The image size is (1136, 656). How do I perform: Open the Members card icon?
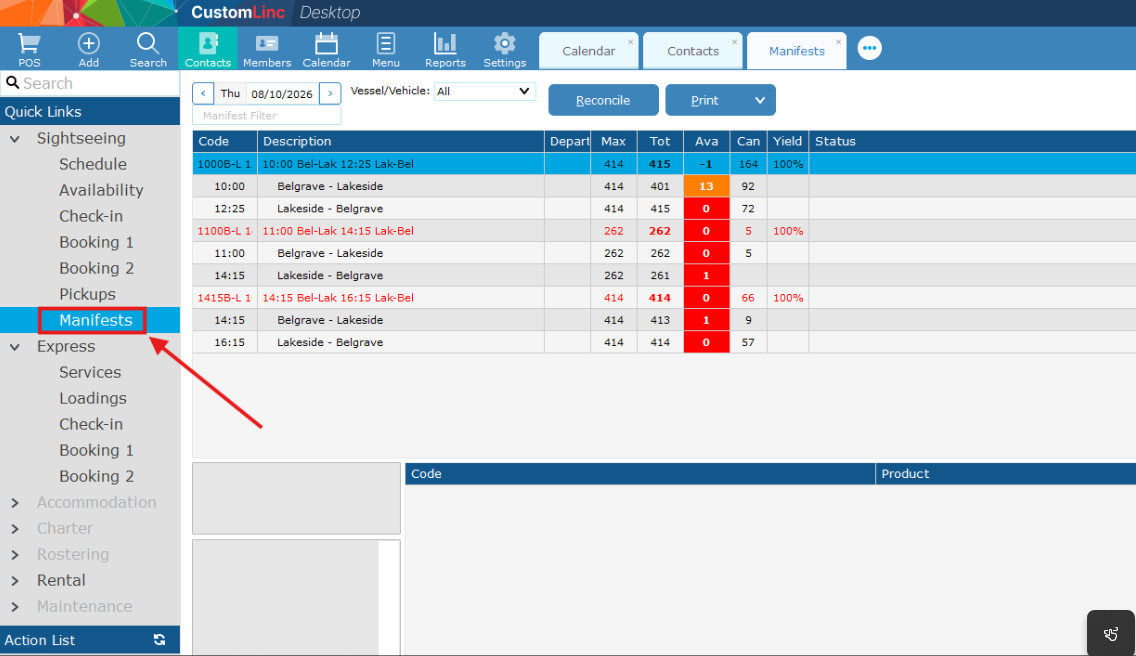tap(267, 49)
